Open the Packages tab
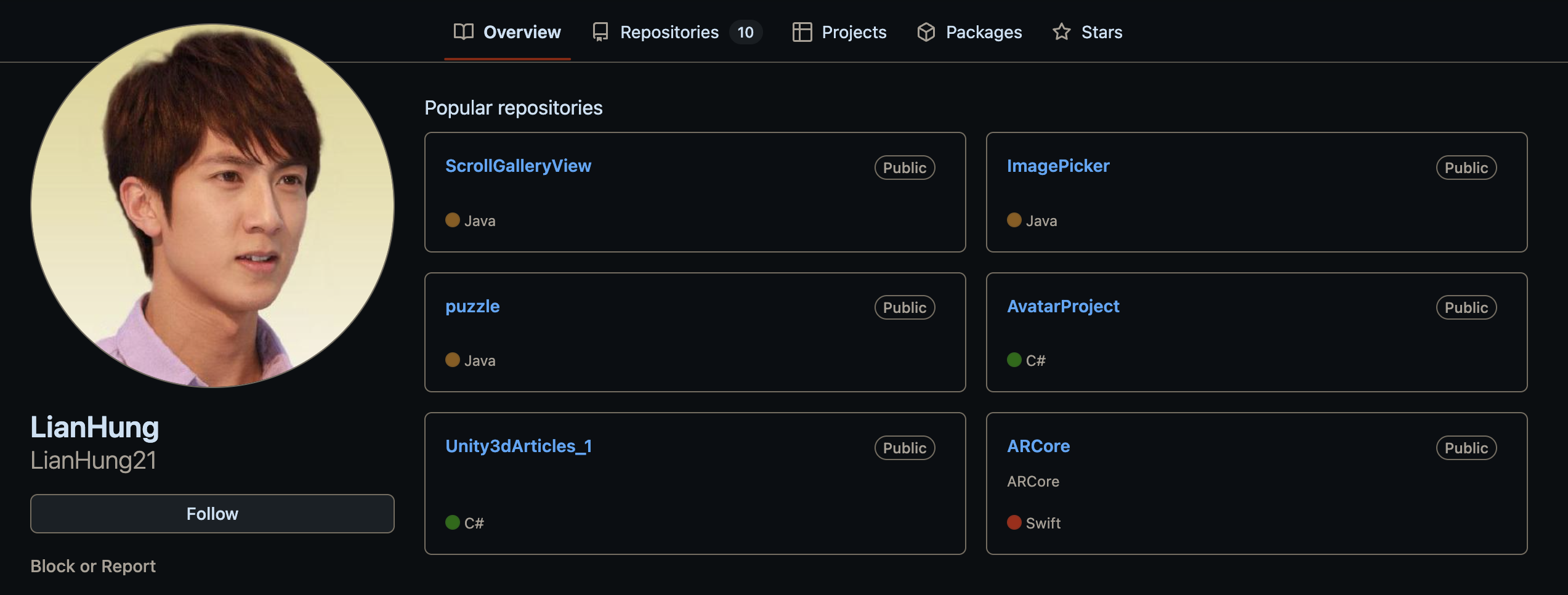 coord(984,32)
